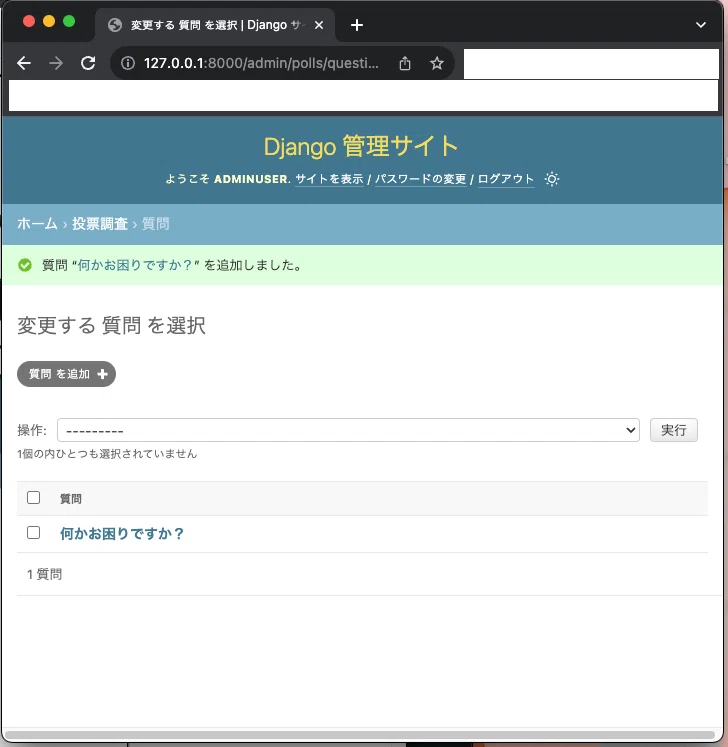Go to ホーム breadcrumb

pos(37,224)
